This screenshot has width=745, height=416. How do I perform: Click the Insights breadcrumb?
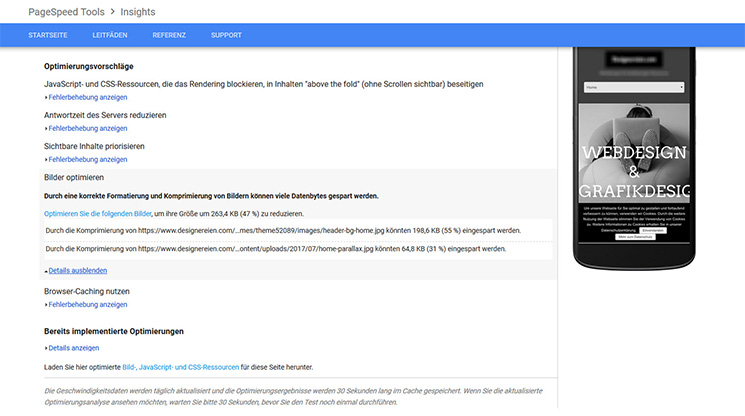tap(138, 12)
